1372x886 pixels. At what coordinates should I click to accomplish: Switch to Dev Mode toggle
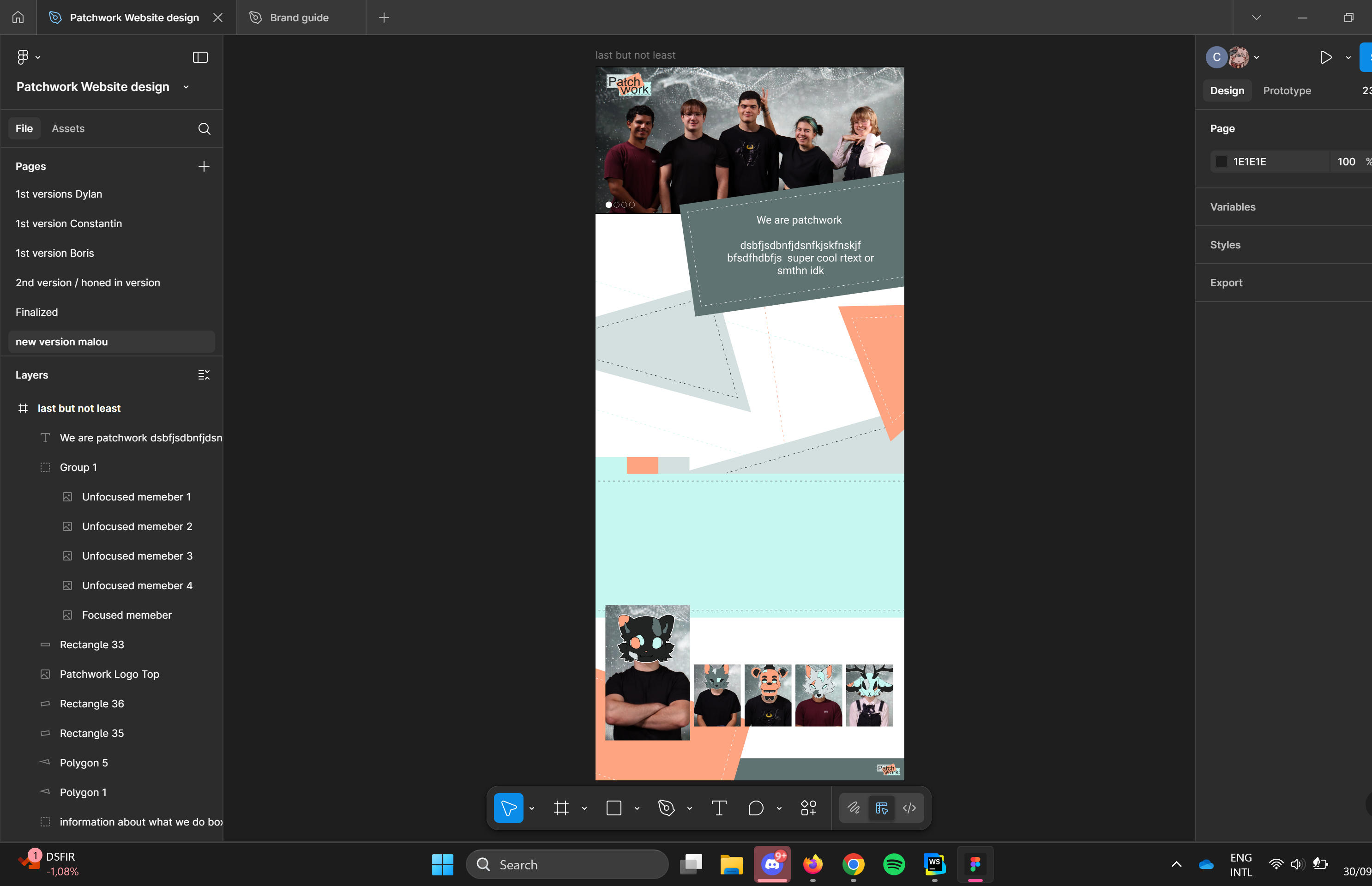pyautogui.click(x=909, y=808)
